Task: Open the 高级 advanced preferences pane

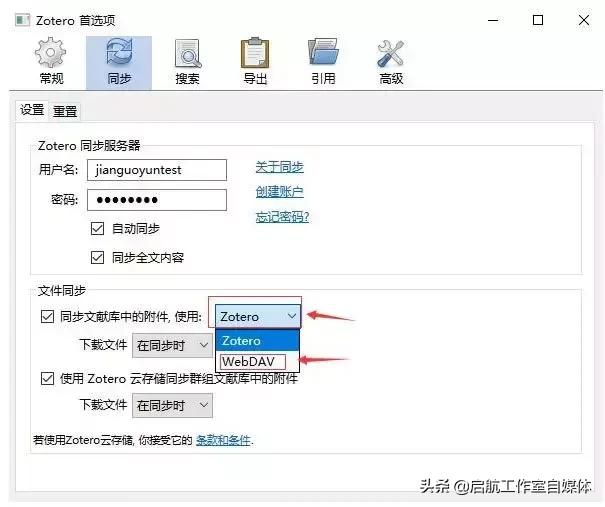Action: (391, 63)
